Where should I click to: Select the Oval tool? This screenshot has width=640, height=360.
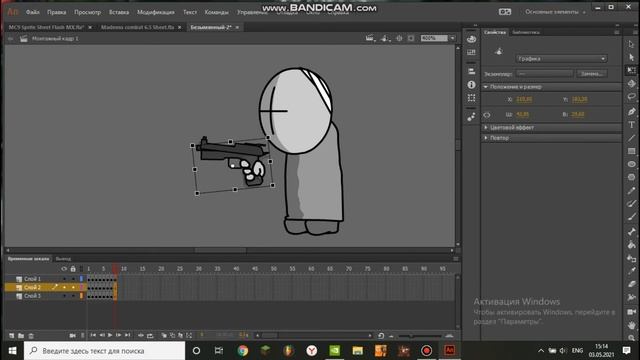tap(631, 164)
